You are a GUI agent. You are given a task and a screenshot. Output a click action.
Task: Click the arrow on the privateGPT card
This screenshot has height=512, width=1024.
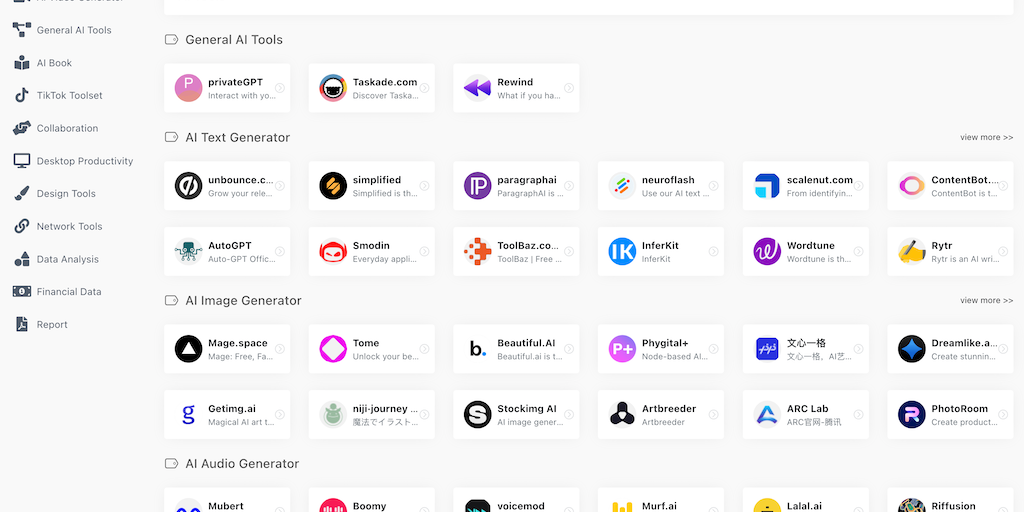280,88
